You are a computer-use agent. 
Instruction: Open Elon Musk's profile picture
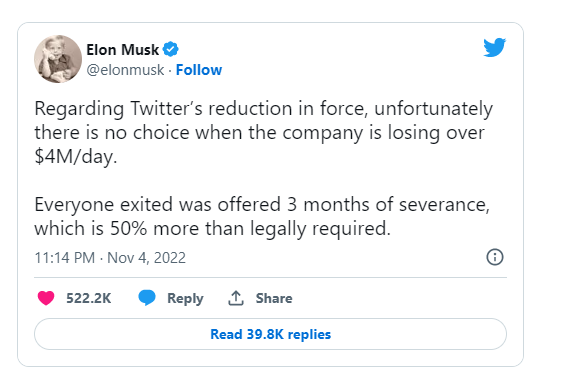click(x=58, y=59)
